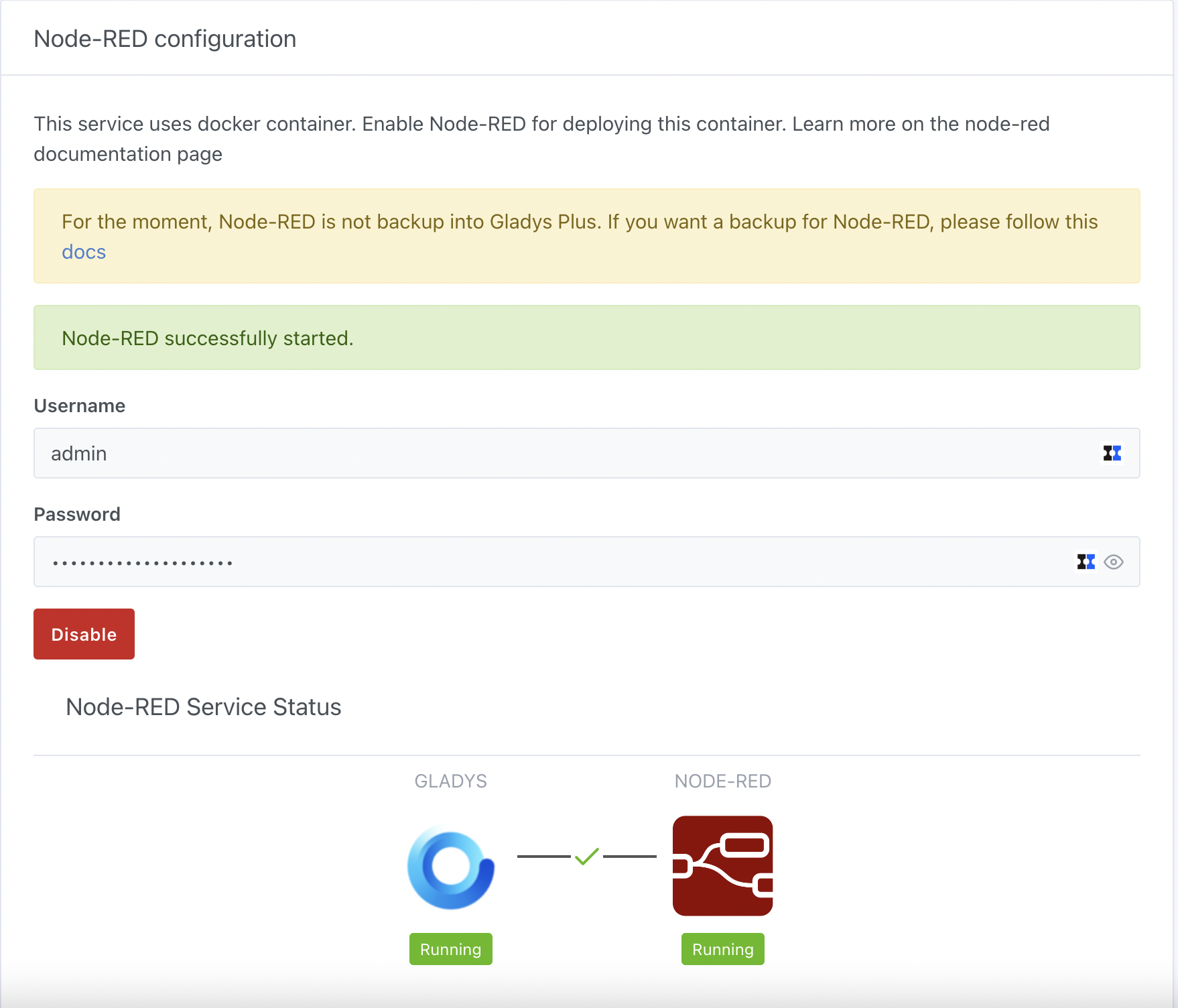
Task: Select the Node-RED configuration title
Action: pos(165,39)
